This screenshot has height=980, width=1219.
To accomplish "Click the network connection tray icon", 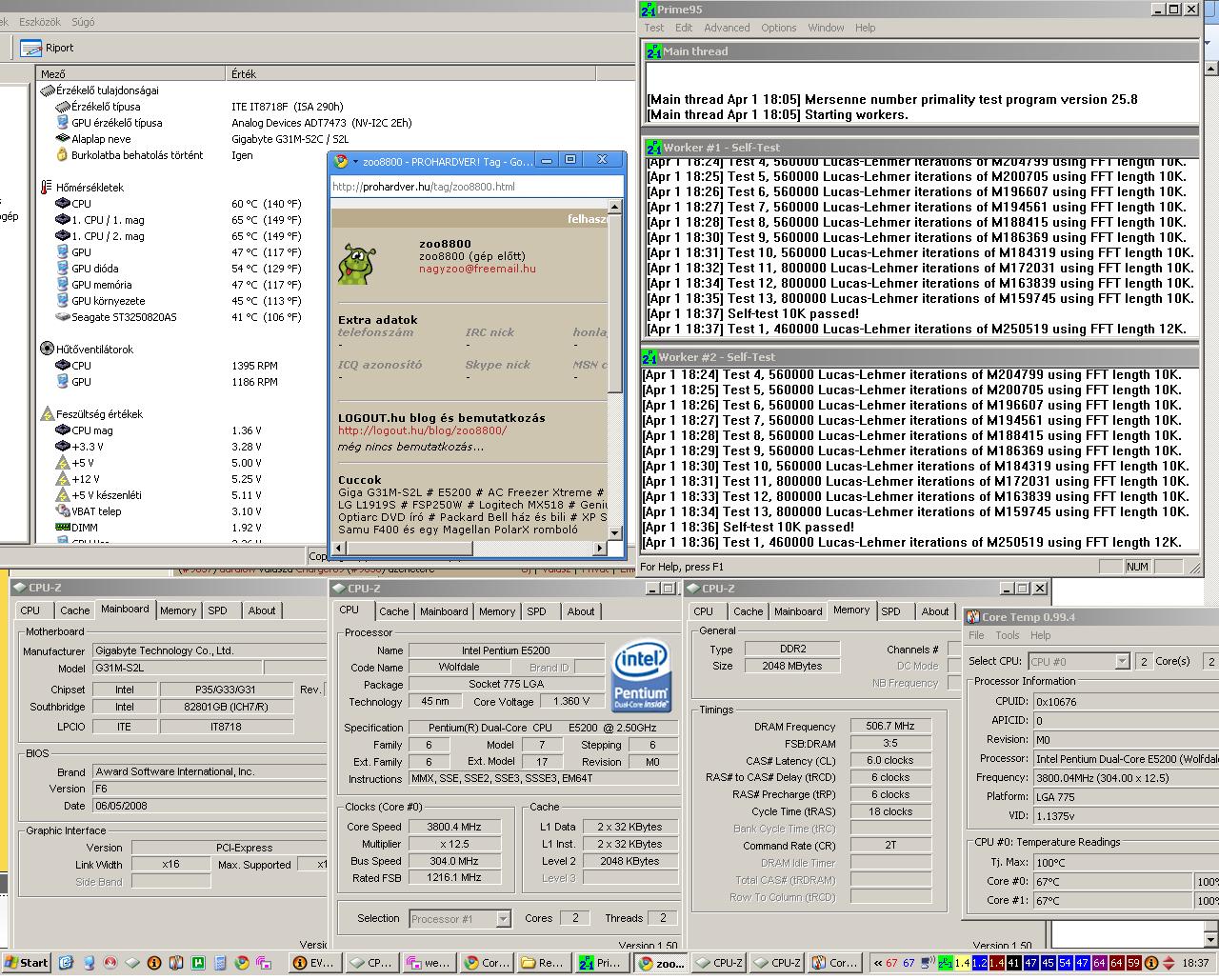I will pyautogui.click(x=928, y=963).
